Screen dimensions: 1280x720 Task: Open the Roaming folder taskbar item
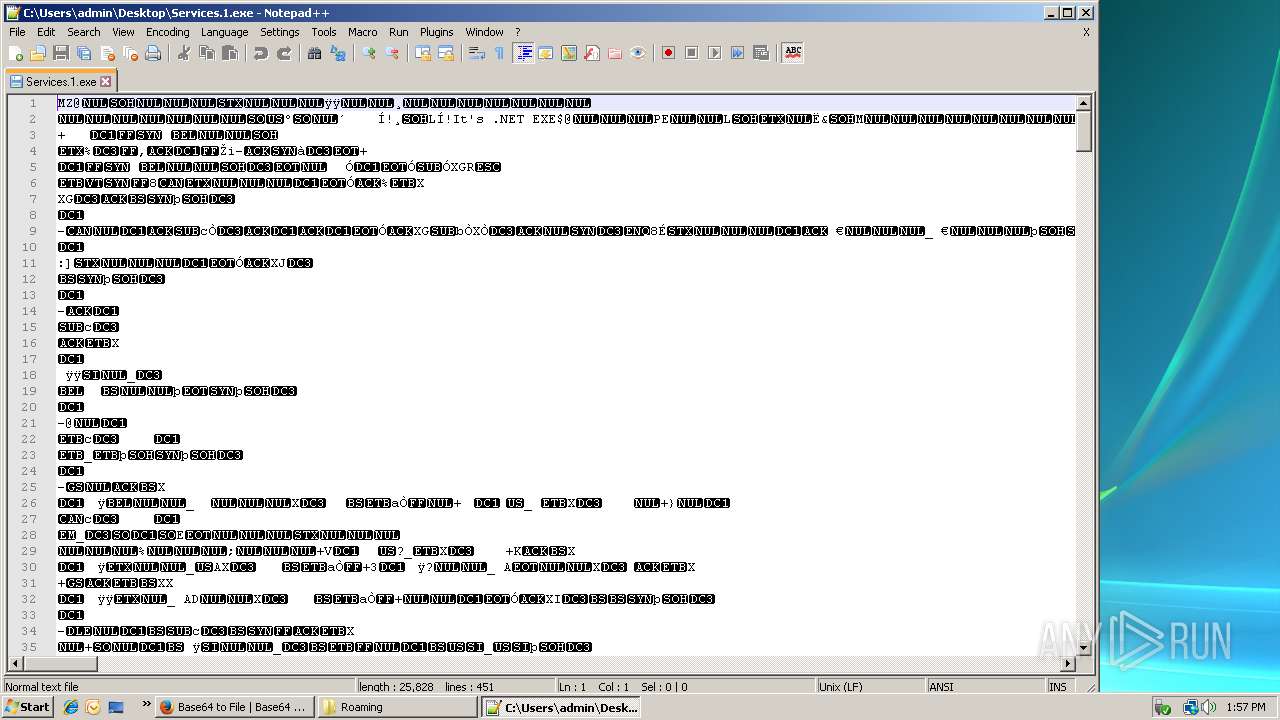pos(397,707)
